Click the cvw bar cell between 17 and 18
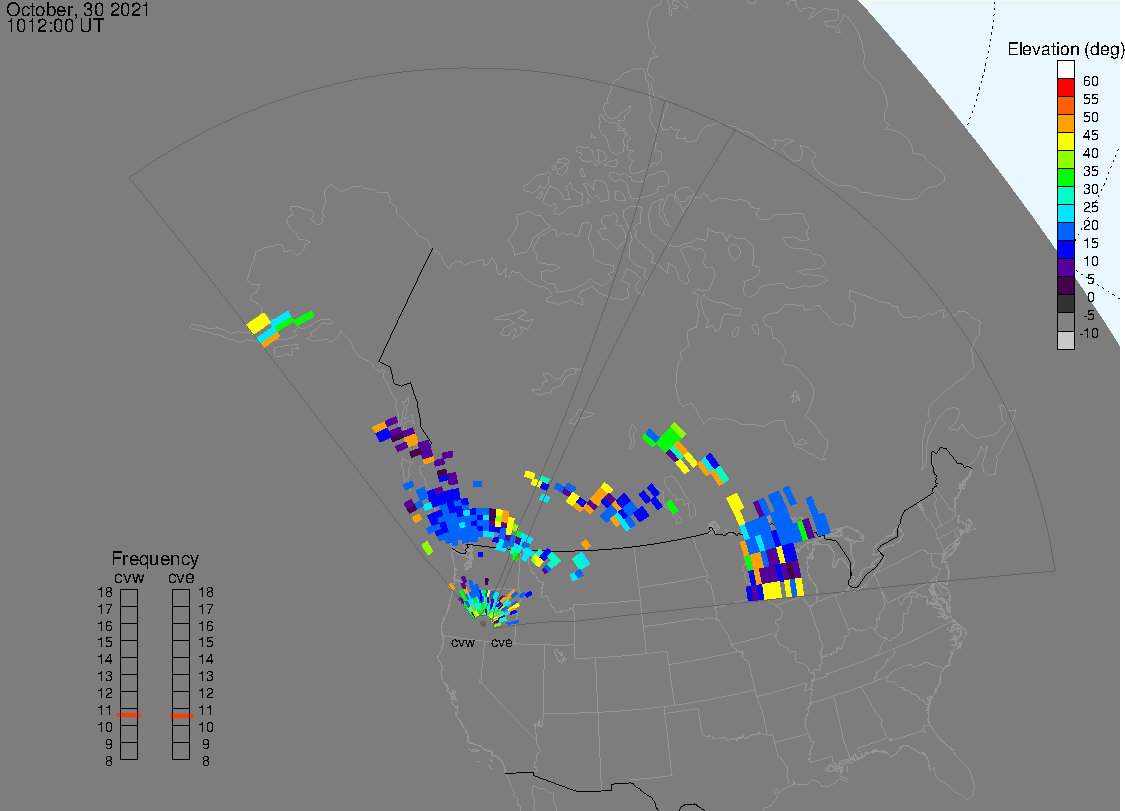 [129, 598]
